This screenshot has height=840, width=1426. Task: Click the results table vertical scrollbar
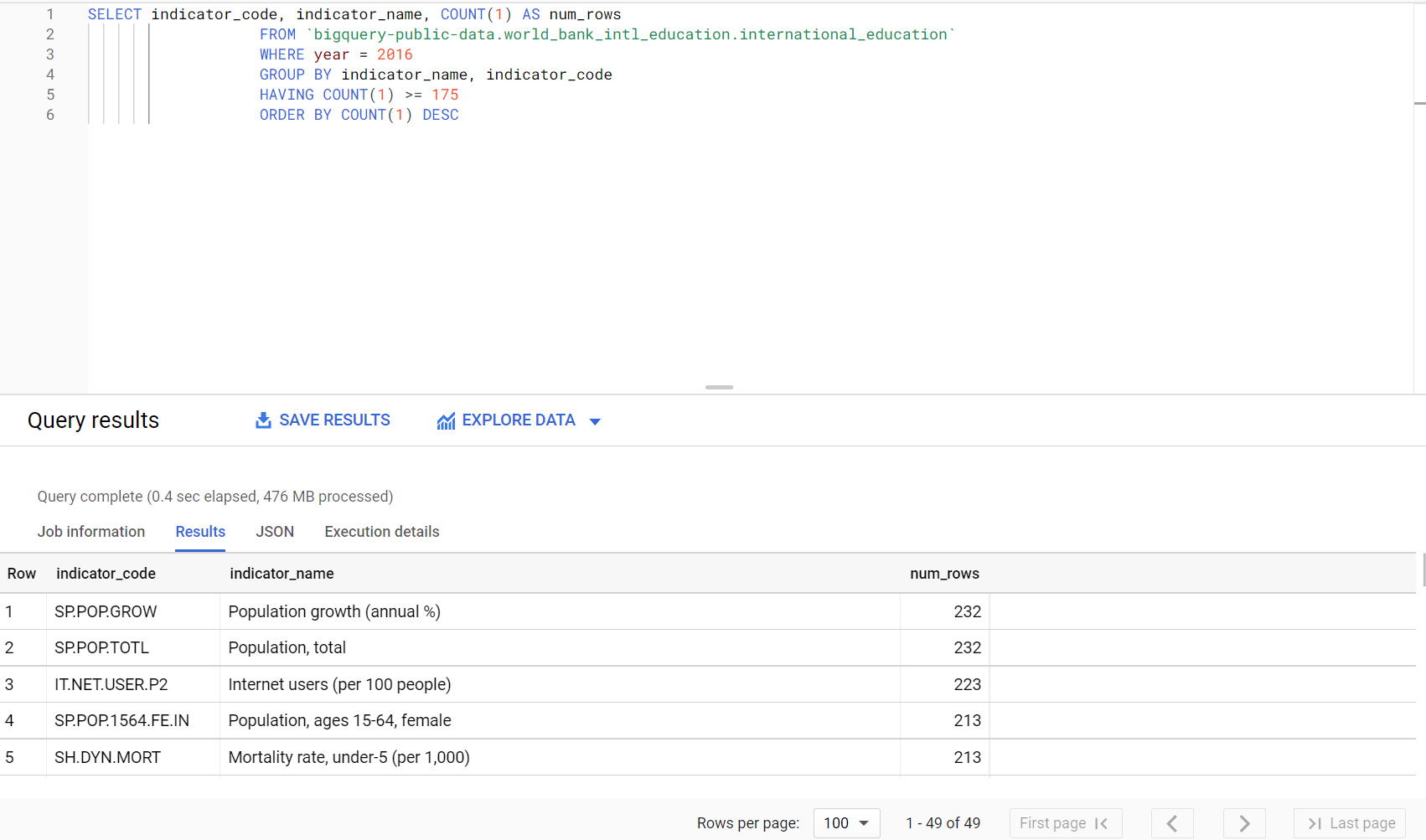pyautogui.click(x=1423, y=569)
